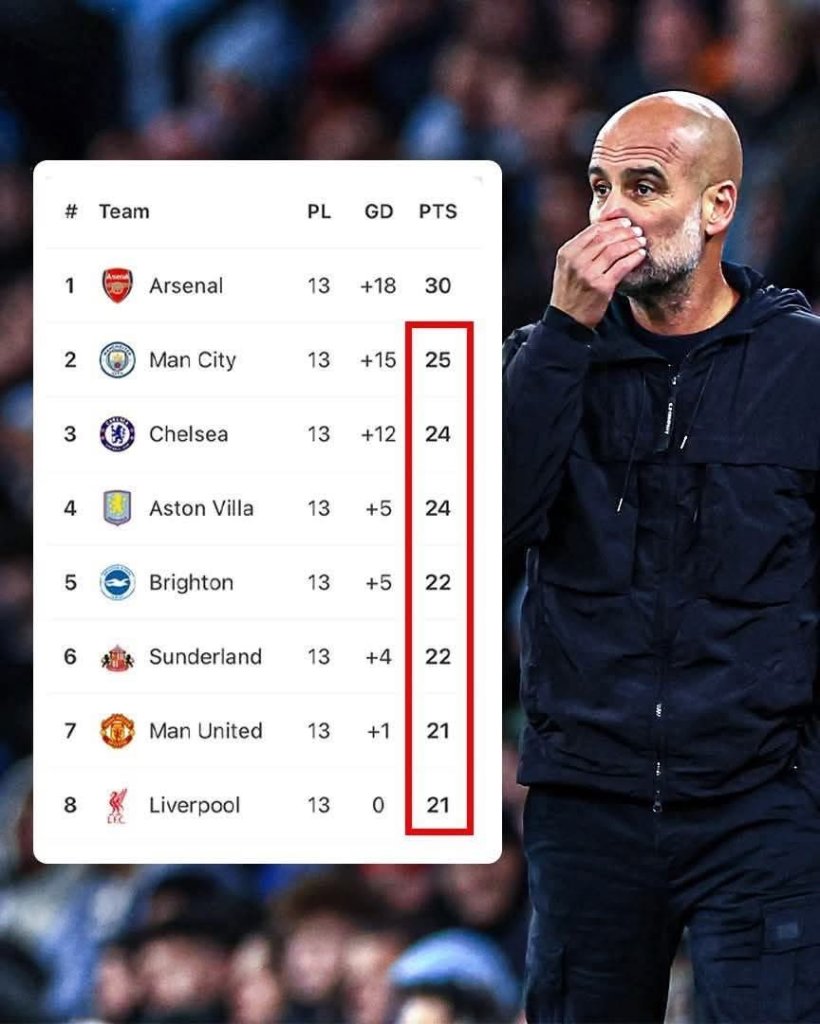Viewport: 820px width, 1024px height.
Task: Click the PTS column header
Action: [x=437, y=212]
